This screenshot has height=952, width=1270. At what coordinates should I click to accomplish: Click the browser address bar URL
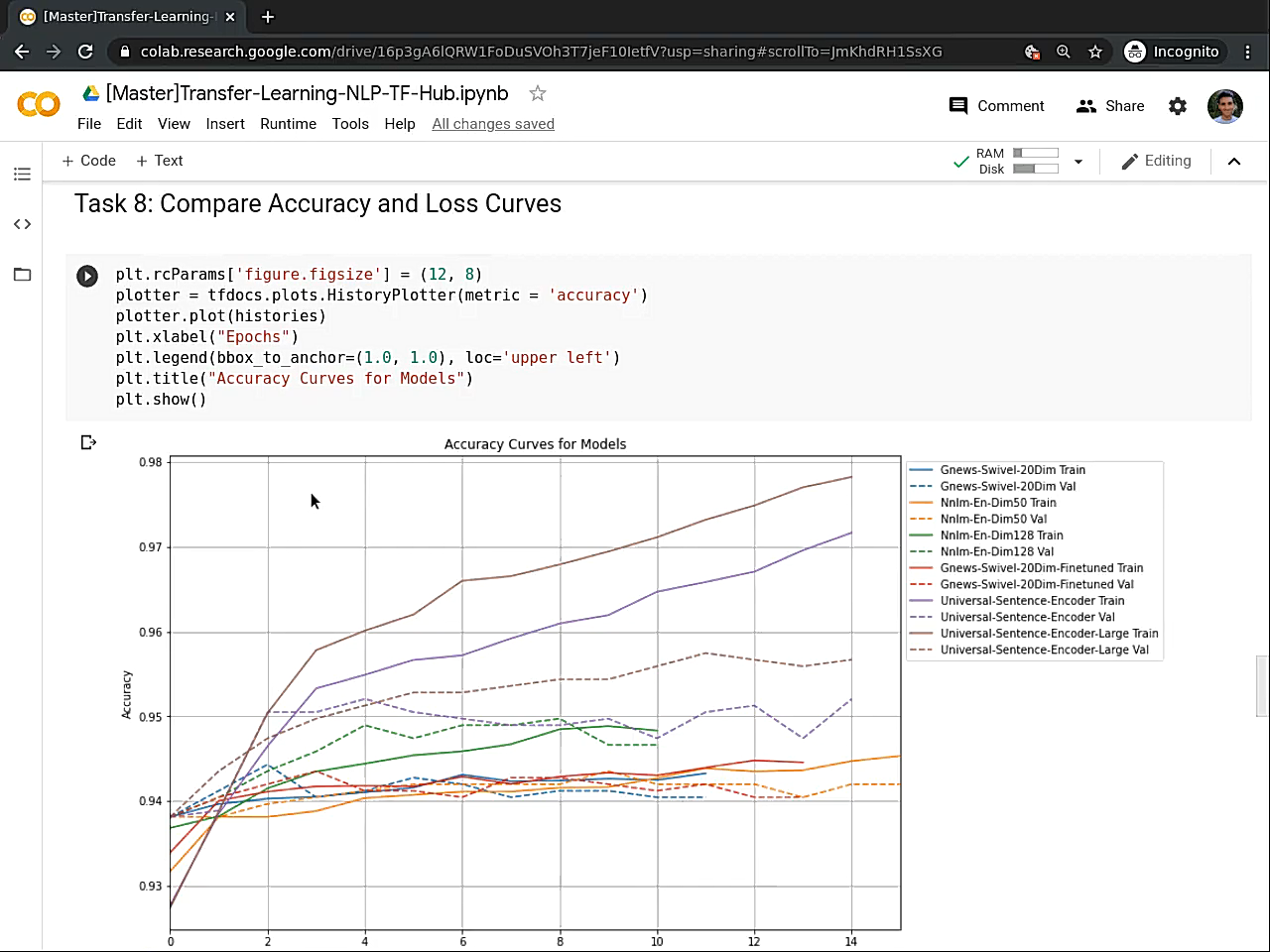tap(541, 52)
